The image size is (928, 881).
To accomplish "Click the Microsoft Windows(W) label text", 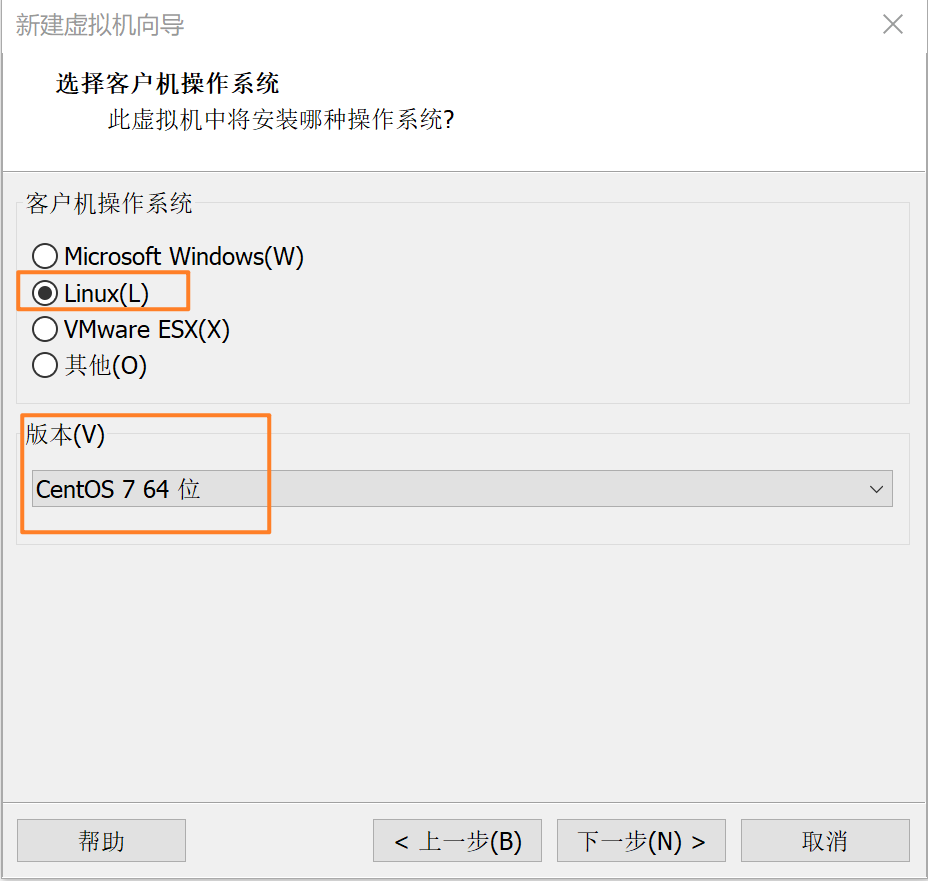I will 184,256.
